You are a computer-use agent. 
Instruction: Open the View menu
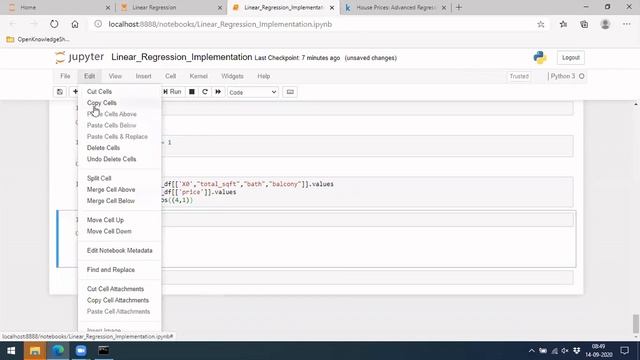tap(115, 76)
